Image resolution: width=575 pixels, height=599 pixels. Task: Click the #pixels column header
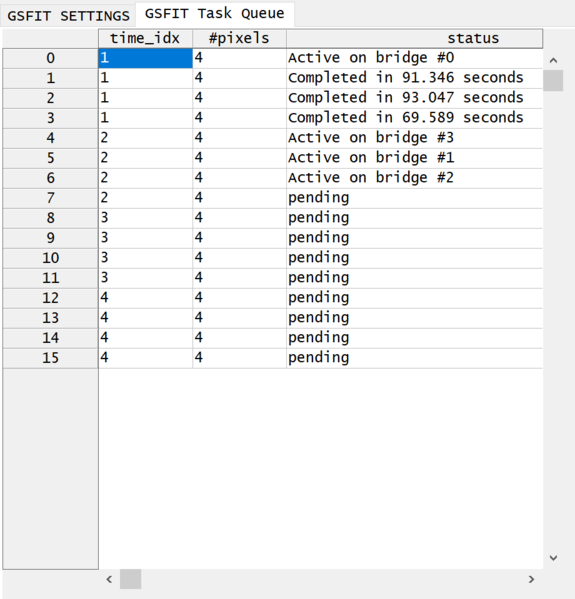pyautogui.click(x=239, y=38)
